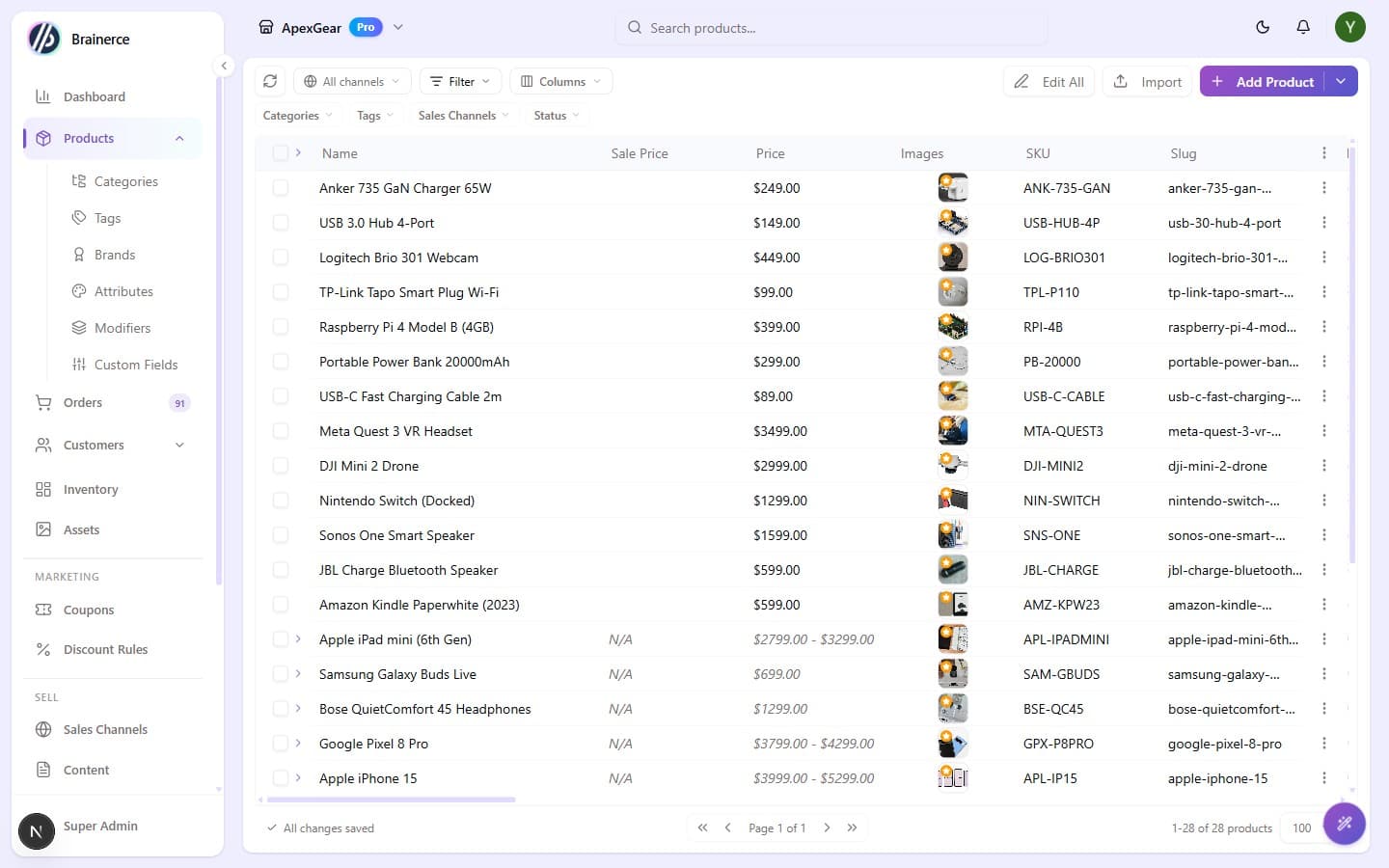
Task: Go to next page arrow
Action: pyautogui.click(x=827, y=827)
